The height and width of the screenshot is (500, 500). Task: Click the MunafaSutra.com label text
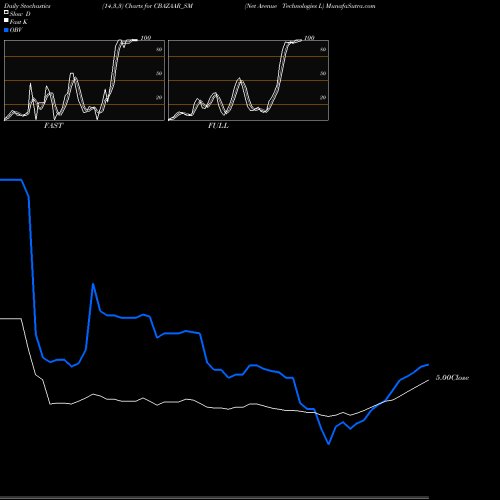[x=350, y=6]
